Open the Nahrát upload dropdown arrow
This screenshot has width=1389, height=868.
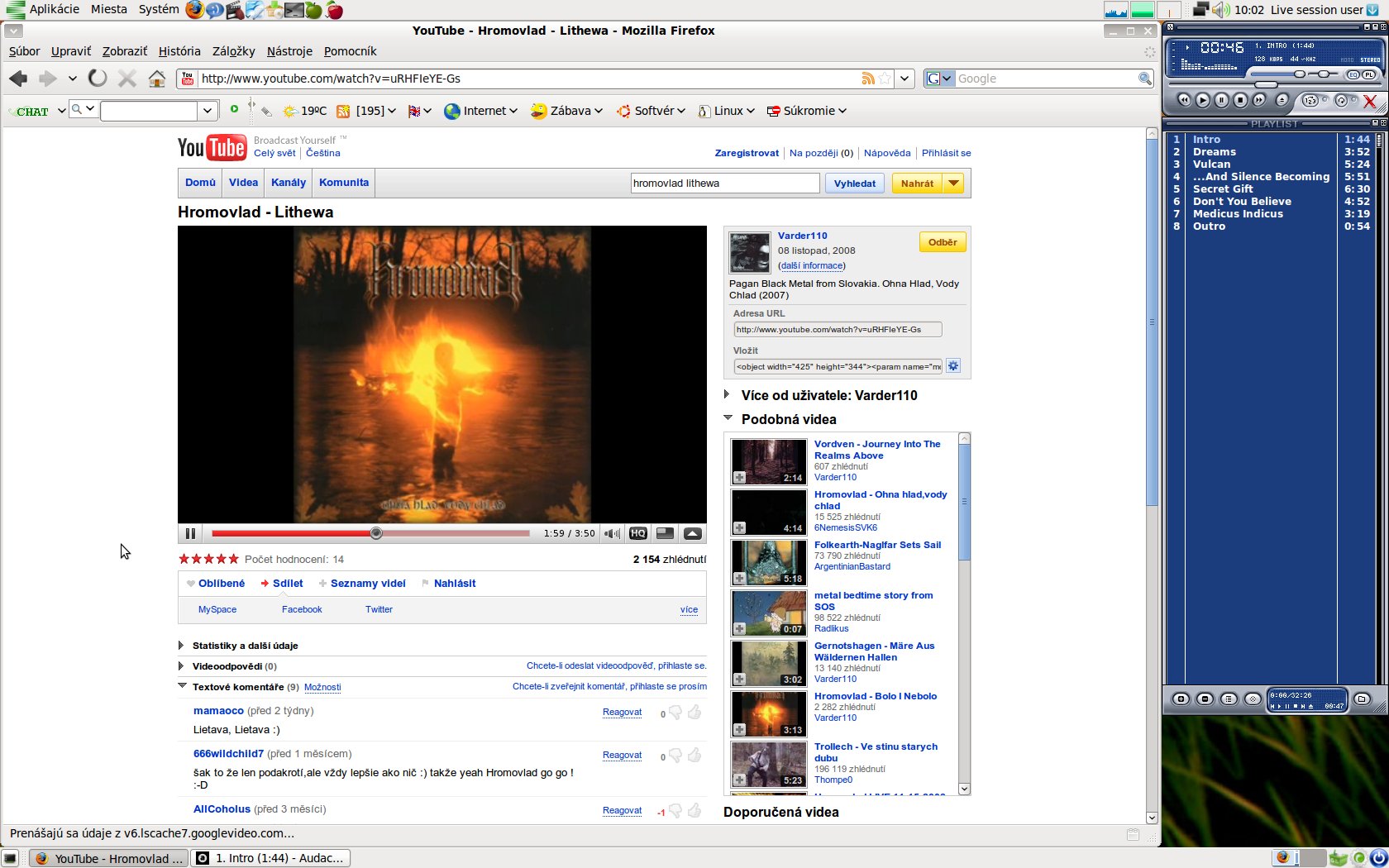(x=953, y=184)
